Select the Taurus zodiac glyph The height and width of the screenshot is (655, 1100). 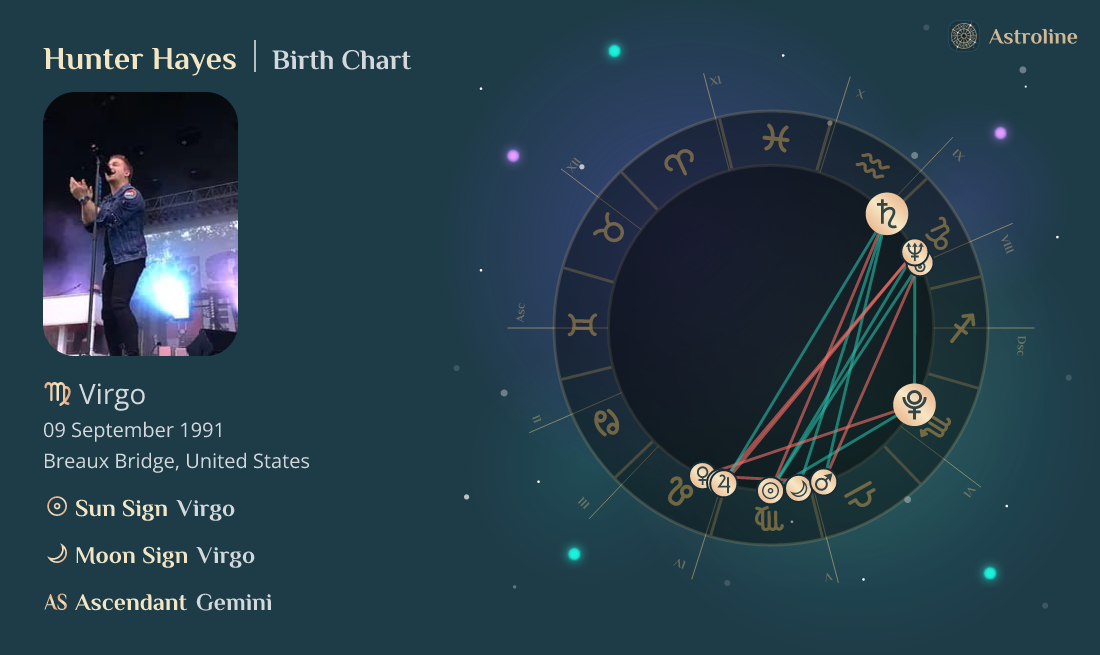609,228
